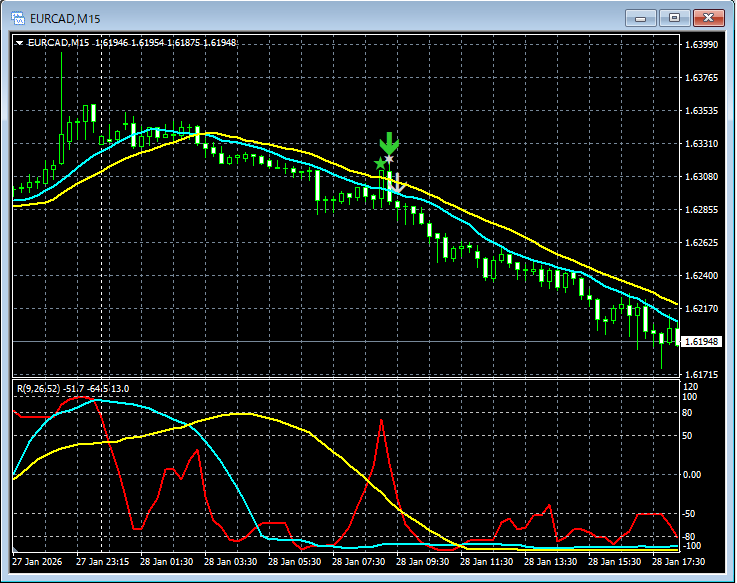The height and width of the screenshot is (583, 737).
Task: Click the 28 Jan 09:30 time axis label
Action: point(424,563)
